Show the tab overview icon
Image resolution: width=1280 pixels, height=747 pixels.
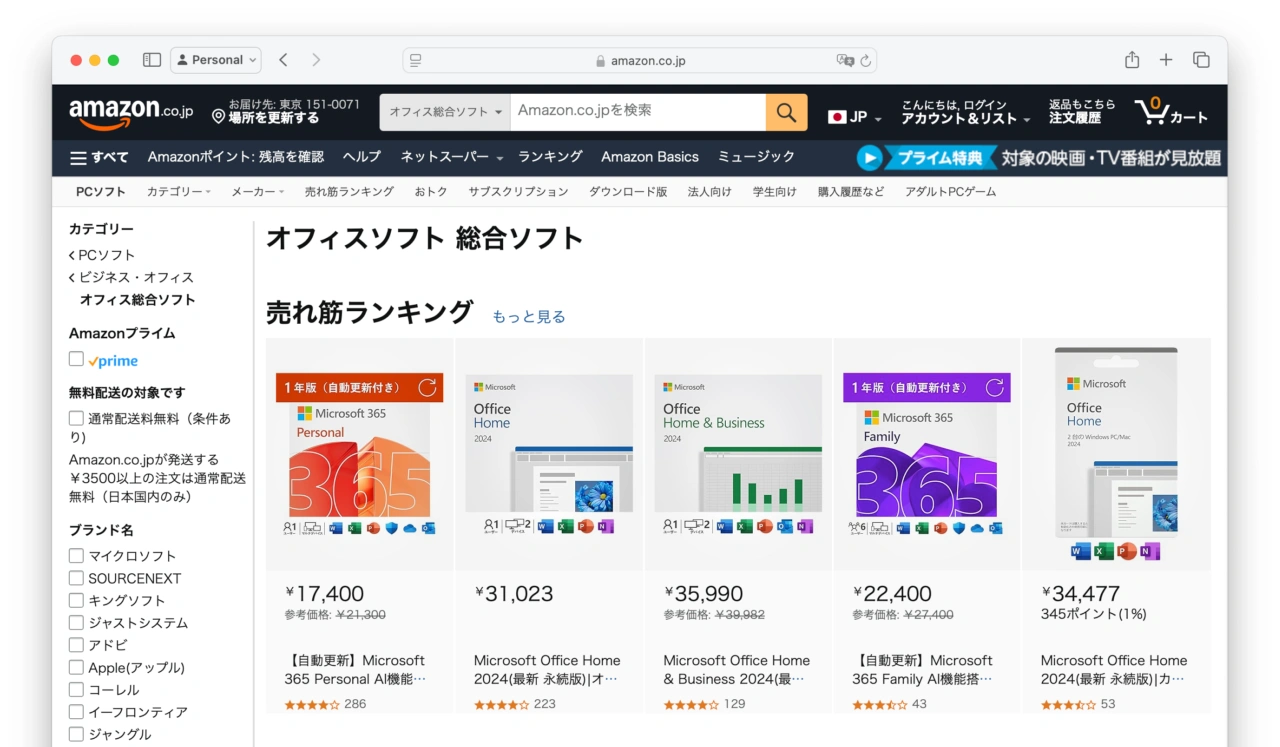coord(1201,60)
